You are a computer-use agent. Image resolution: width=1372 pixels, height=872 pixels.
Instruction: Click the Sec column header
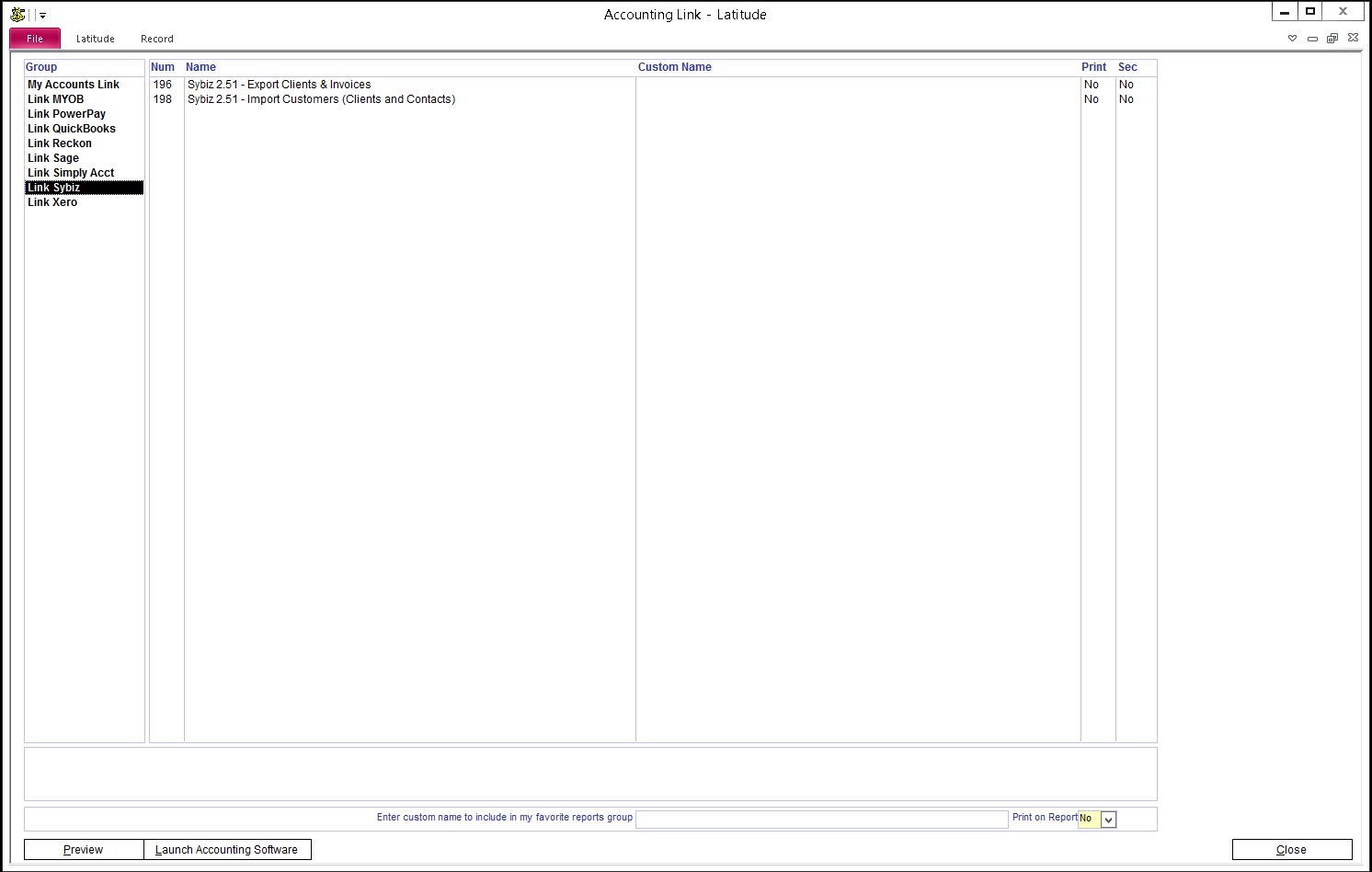[x=1127, y=67]
